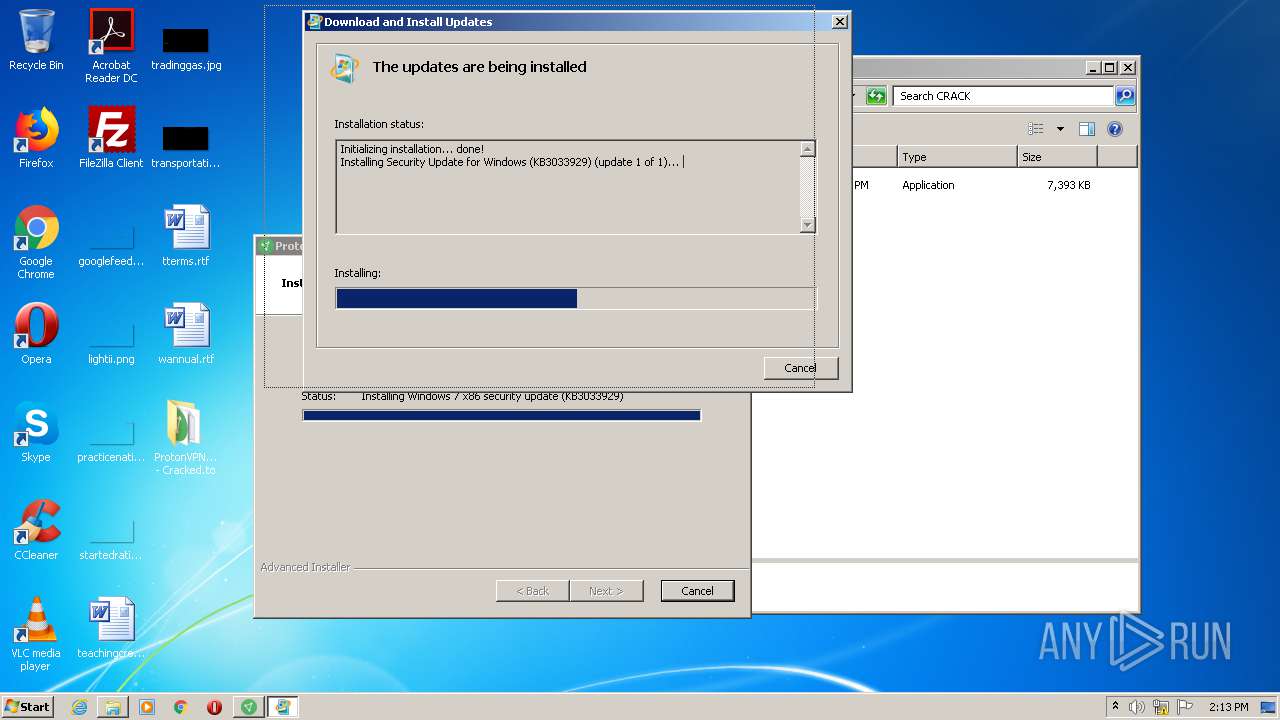Image resolution: width=1280 pixels, height=720 pixels.
Task: Click the Start button
Action: (x=27, y=707)
